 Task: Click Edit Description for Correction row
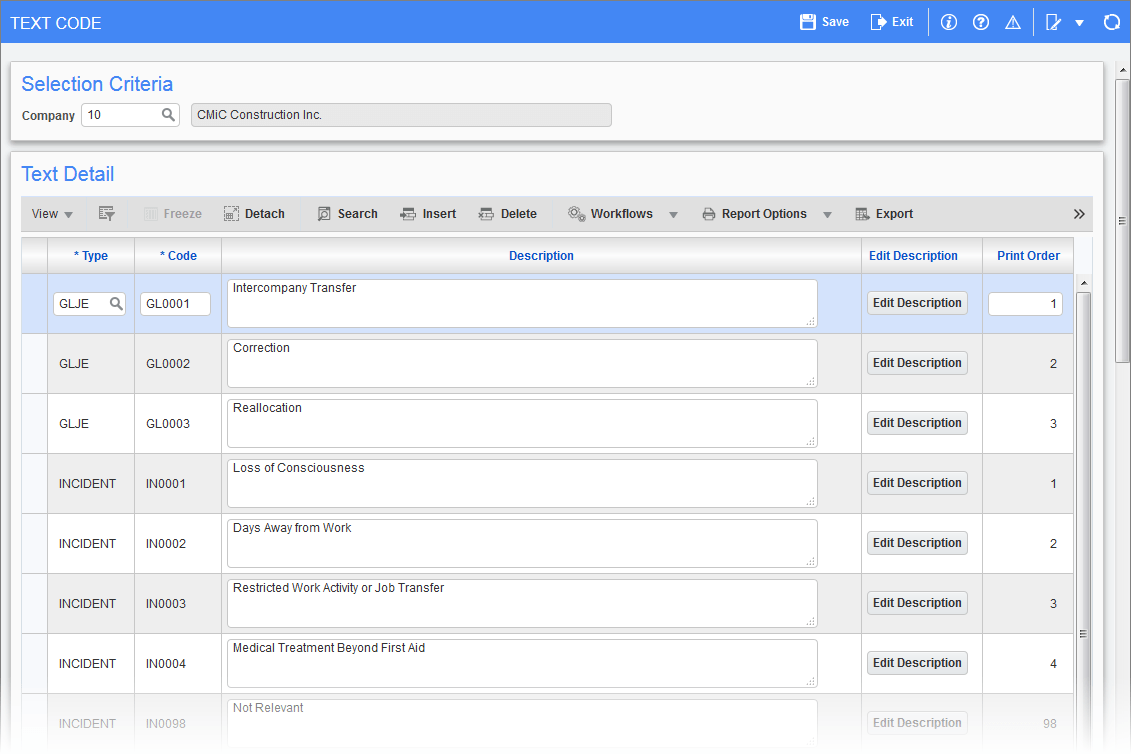[x=917, y=363]
